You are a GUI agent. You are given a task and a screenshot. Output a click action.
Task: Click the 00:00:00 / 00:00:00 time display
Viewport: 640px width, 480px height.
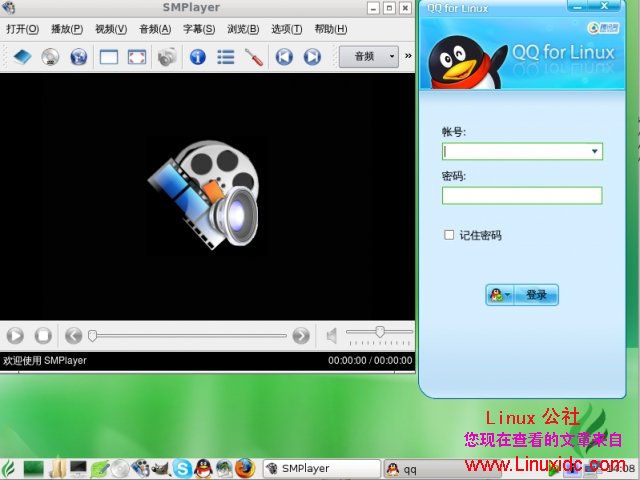(370, 360)
